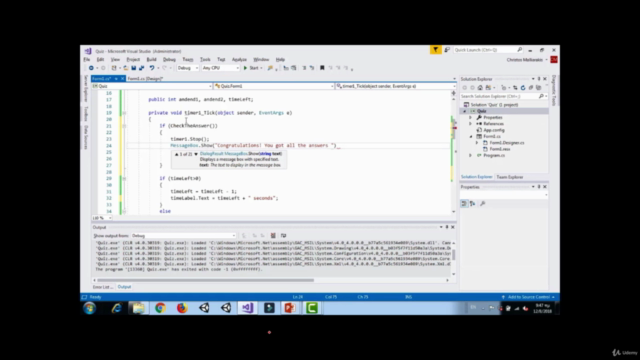Screen dimensions: 640x360
Task: Click Start to run the project
Action: [x=251, y=68]
